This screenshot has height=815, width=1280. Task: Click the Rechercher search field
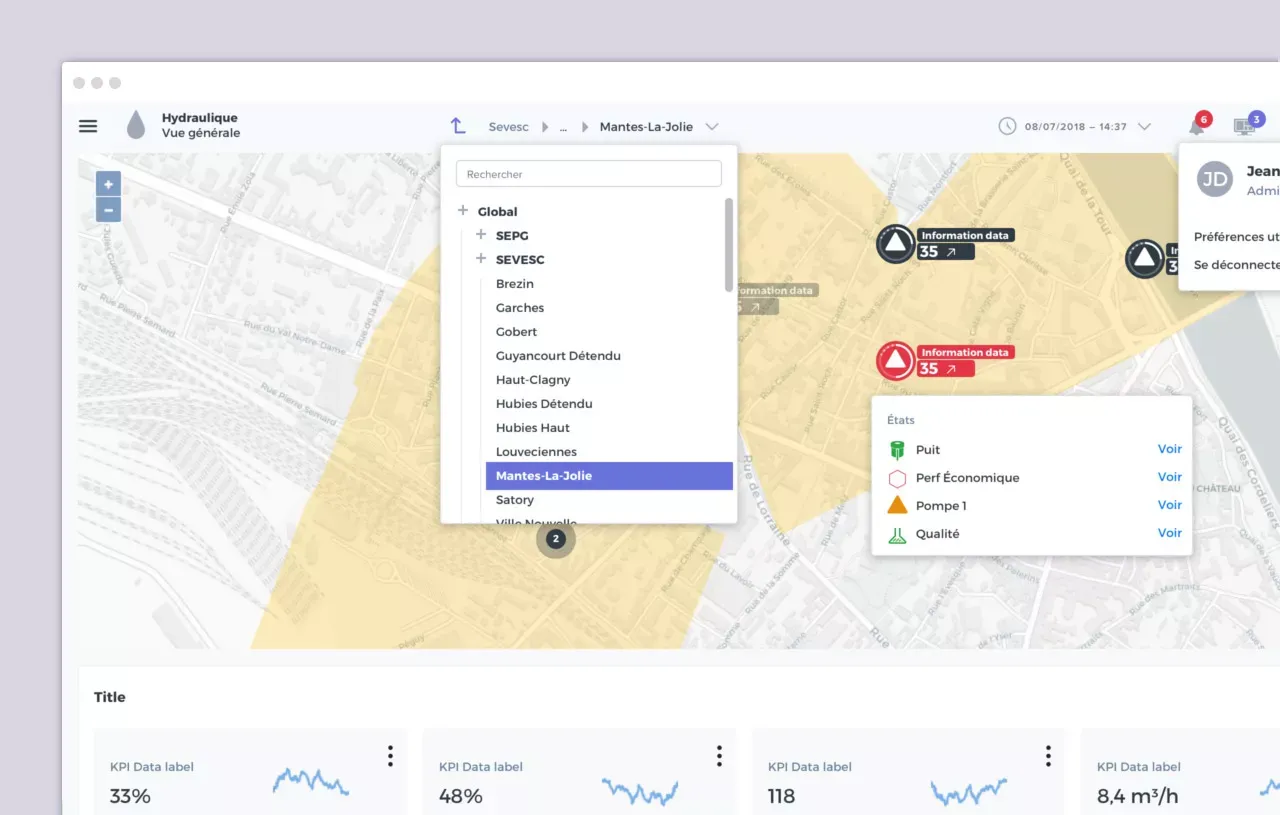(588, 174)
